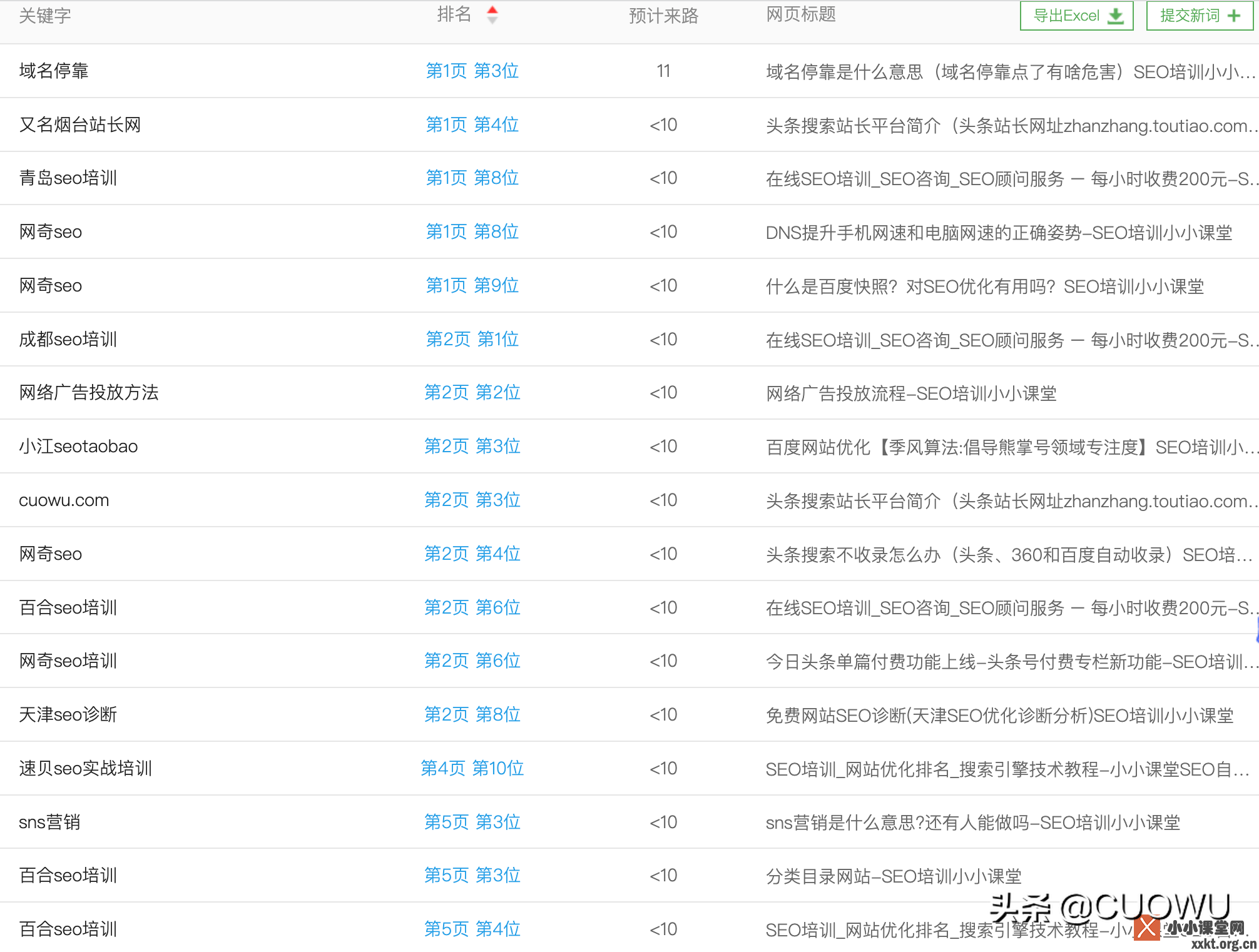
Task: Click 第5页 第4位 link for last 百合seo培训 row
Action: [472, 929]
